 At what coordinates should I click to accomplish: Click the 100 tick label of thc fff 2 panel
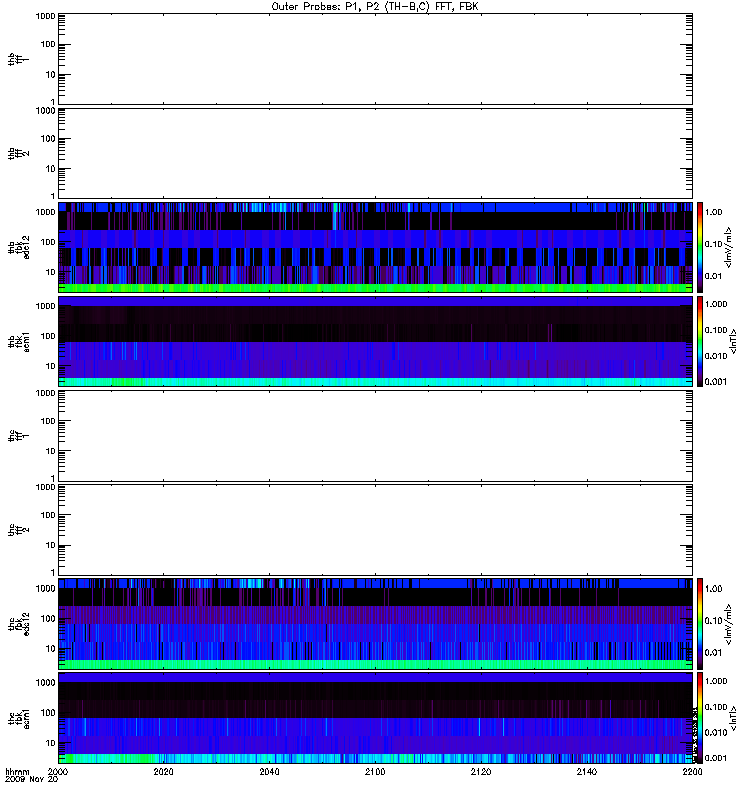pos(47,515)
